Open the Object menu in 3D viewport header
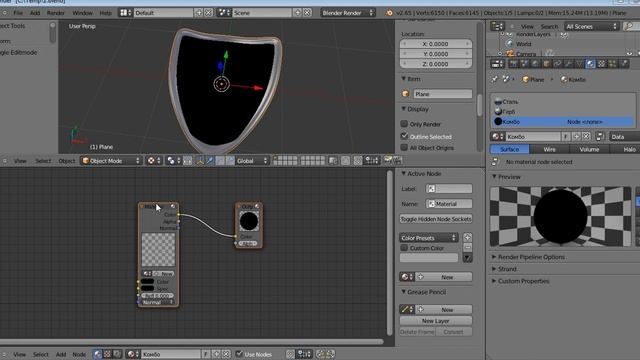This screenshot has height=360, width=640. click(67, 161)
